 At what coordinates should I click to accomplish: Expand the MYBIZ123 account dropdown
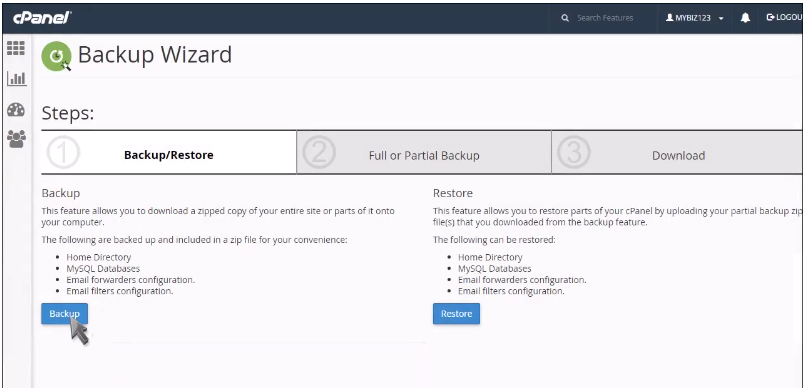(695, 18)
